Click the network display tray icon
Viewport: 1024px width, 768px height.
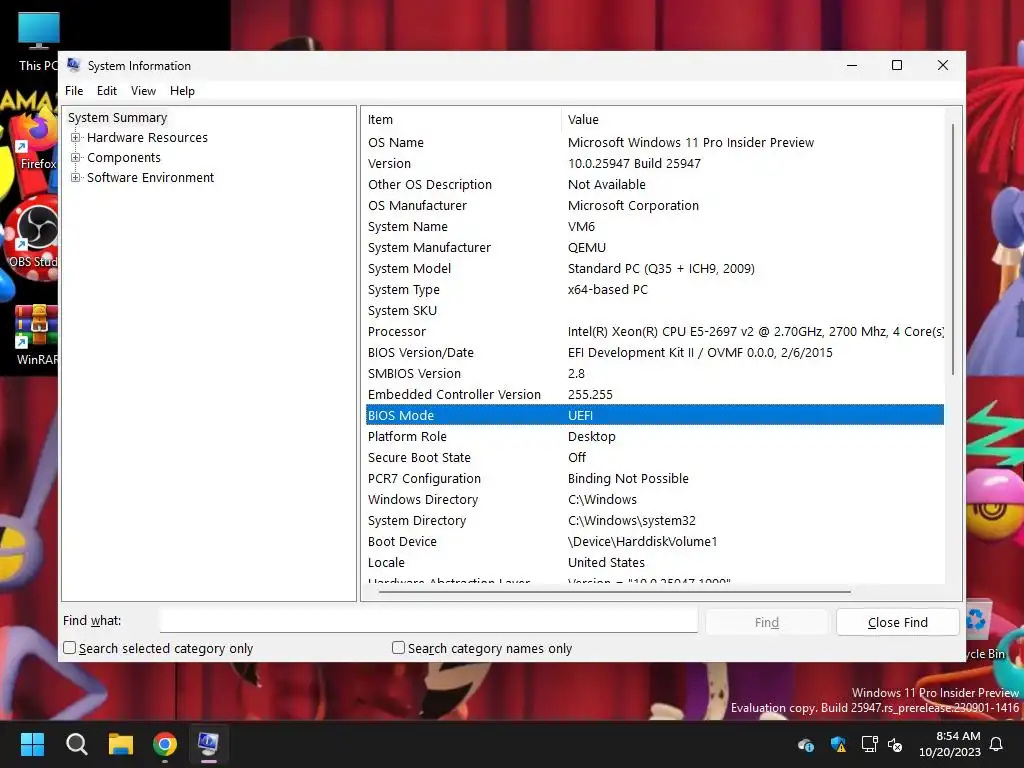(x=869, y=744)
